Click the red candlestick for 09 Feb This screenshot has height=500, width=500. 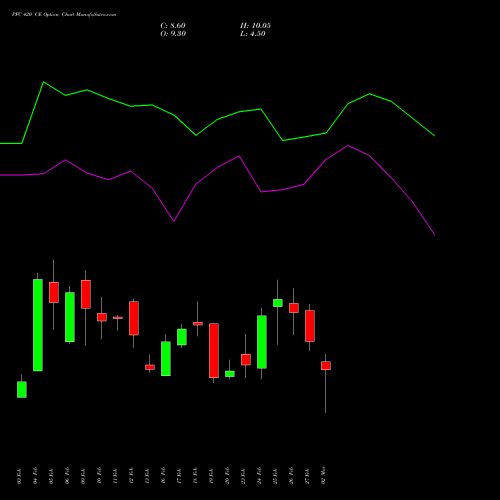[x=86, y=294]
